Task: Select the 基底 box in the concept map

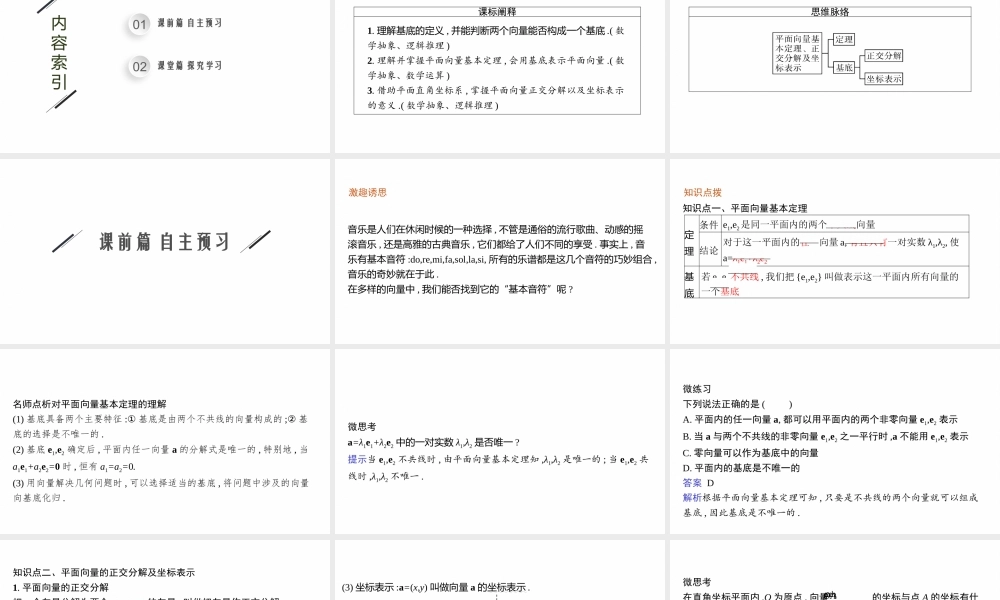Action: (x=845, y=68)
